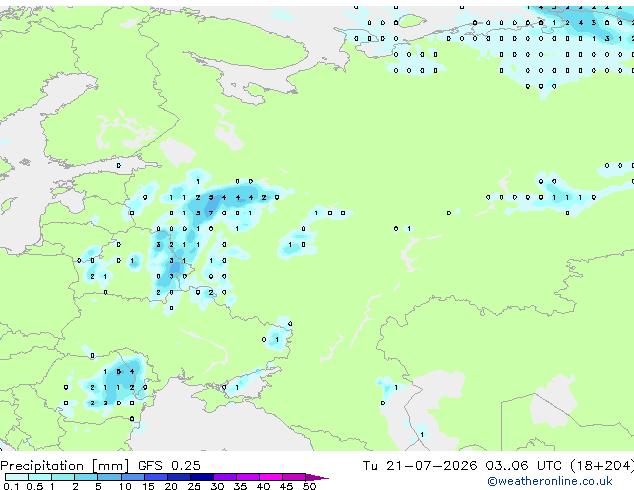Click the 'Precipitation [mm]' title text
This screenshot has height=490, width=634.
(65, 466)
